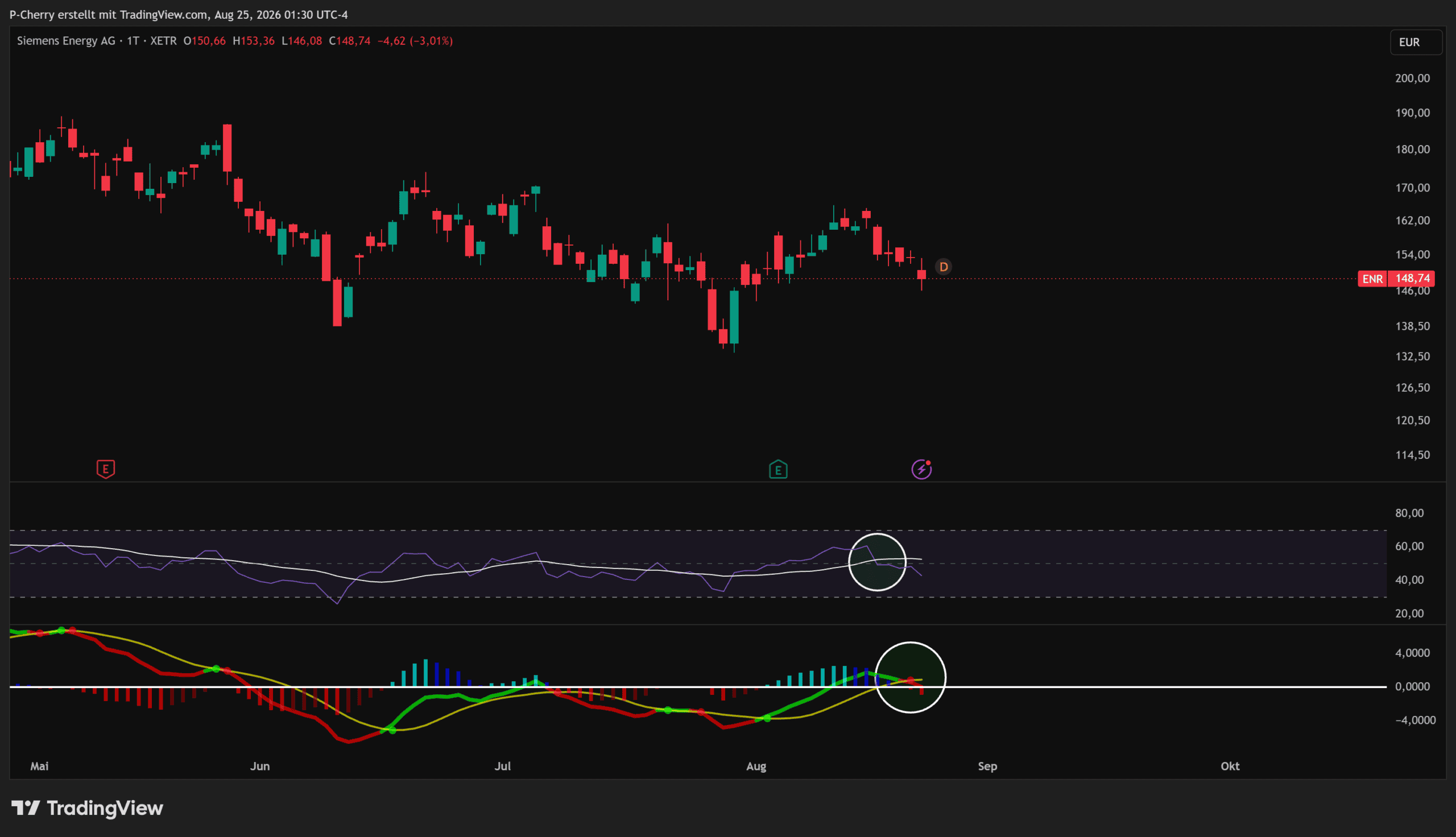Open the EUR currency selector
This screenshot has width=1456, height=837.
pos(1416,42)
